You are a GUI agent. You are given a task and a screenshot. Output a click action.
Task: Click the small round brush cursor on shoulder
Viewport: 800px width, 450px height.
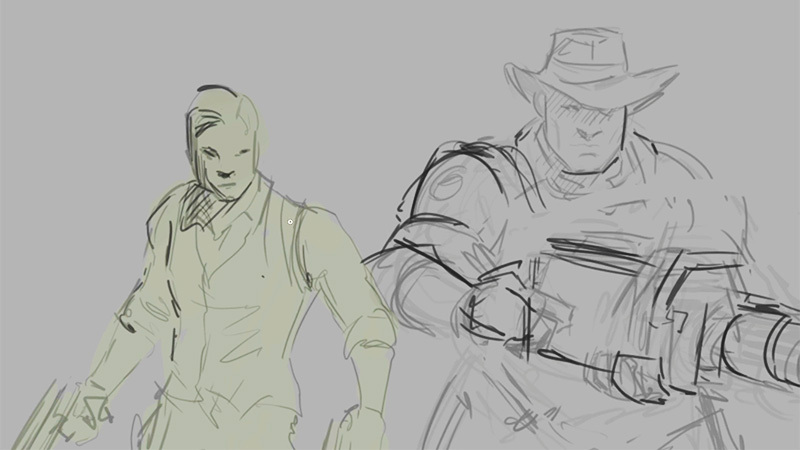coord(290,222)
